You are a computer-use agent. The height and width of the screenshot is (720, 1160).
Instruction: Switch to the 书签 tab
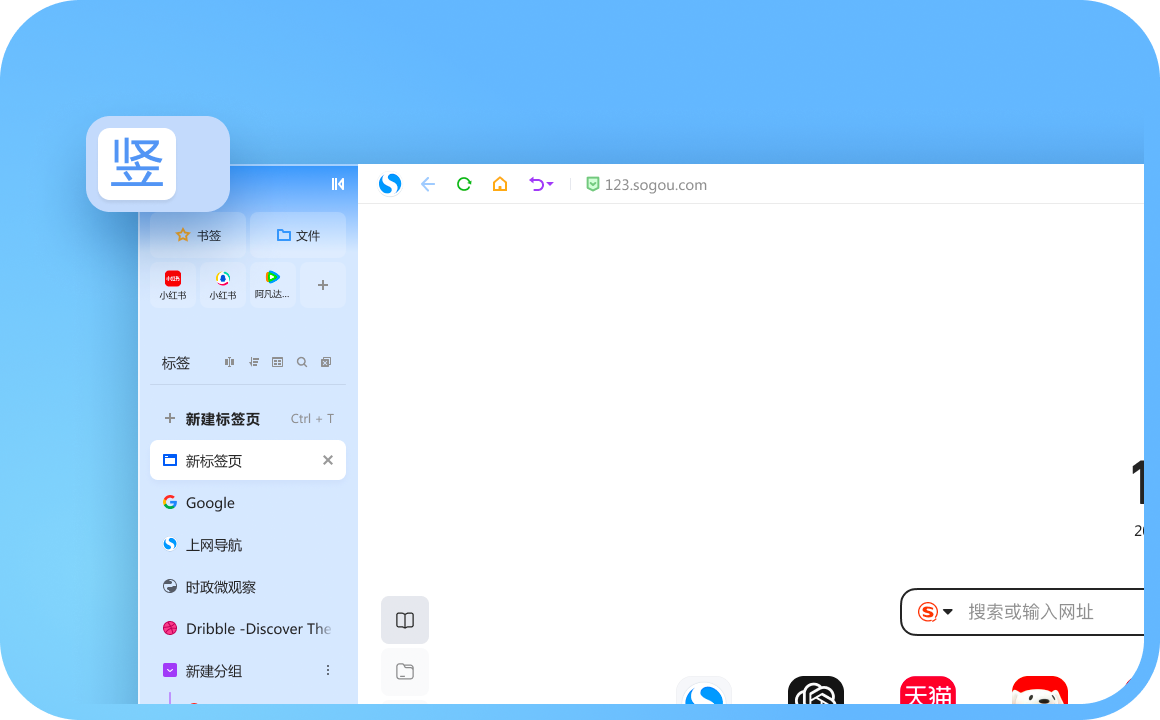tap(197, 234)
